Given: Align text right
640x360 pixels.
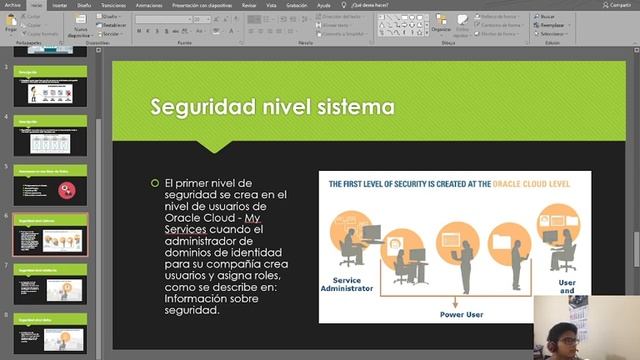Looking at the screenshot, I should [x=270, y=31].
